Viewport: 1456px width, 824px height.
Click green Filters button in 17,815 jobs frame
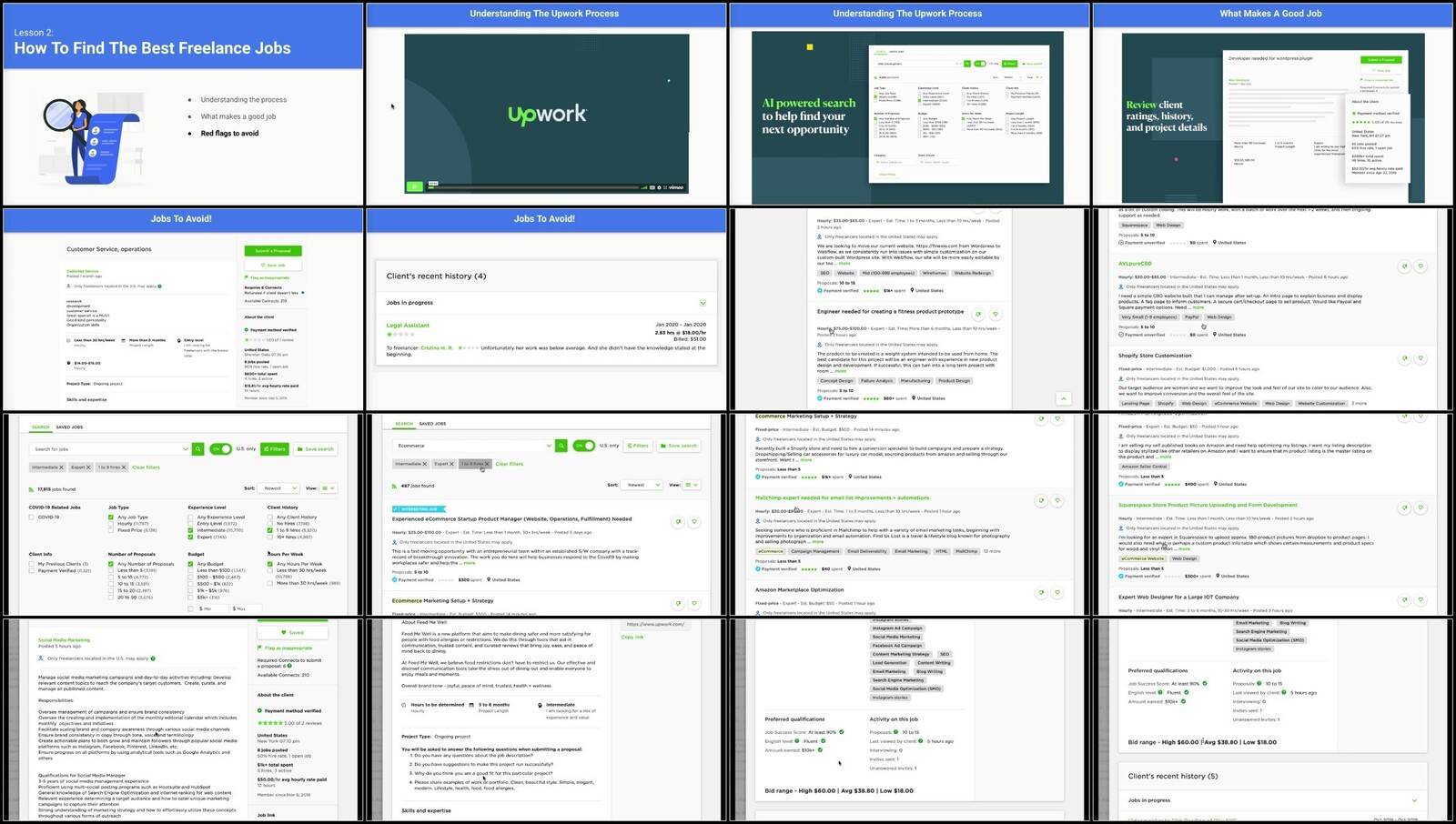point(275,448)
